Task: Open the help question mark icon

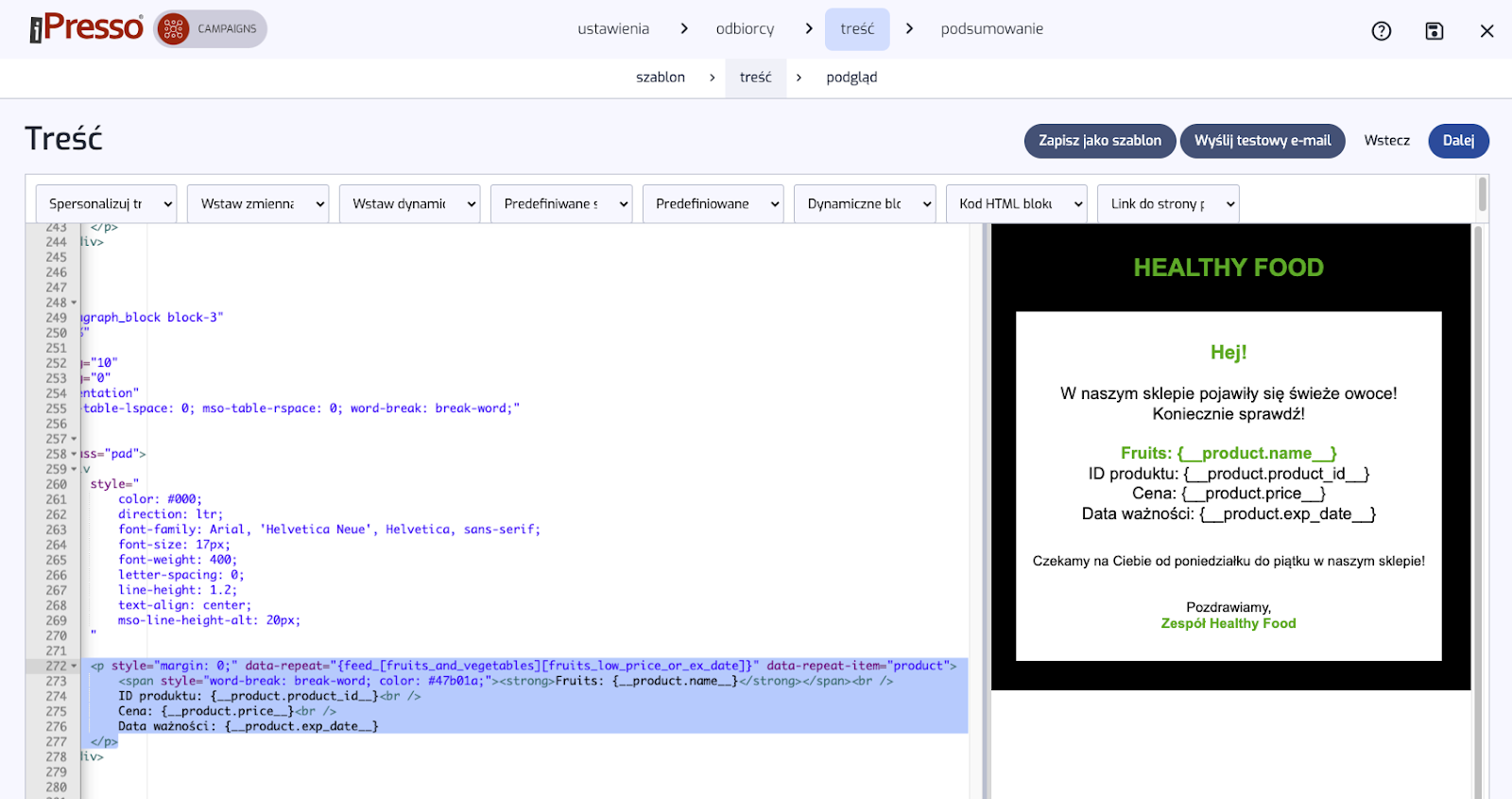Action: click(1382, 31)
